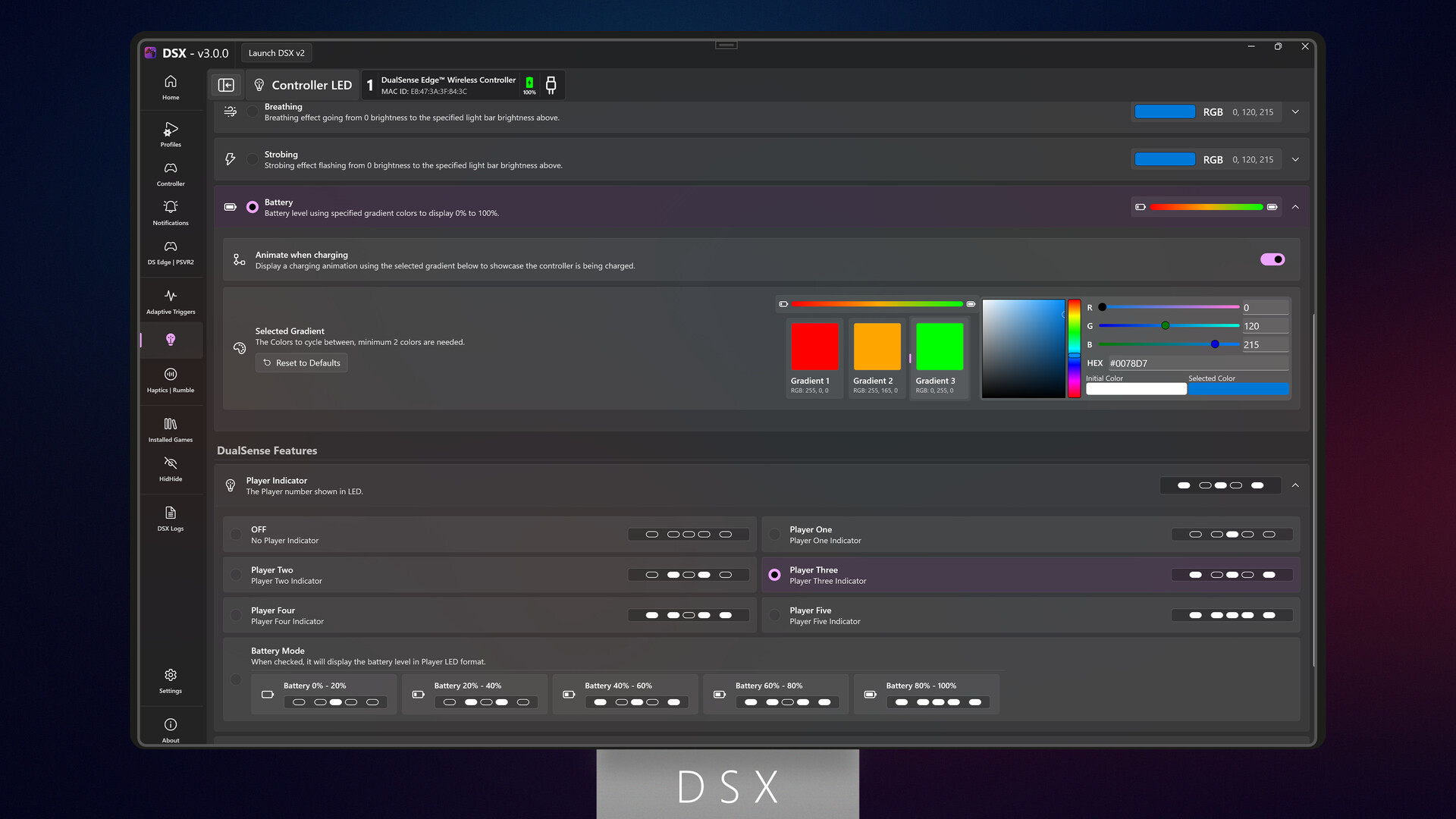
Task: Open the HidHide sidebar section
Action: [x=170, y=468]
